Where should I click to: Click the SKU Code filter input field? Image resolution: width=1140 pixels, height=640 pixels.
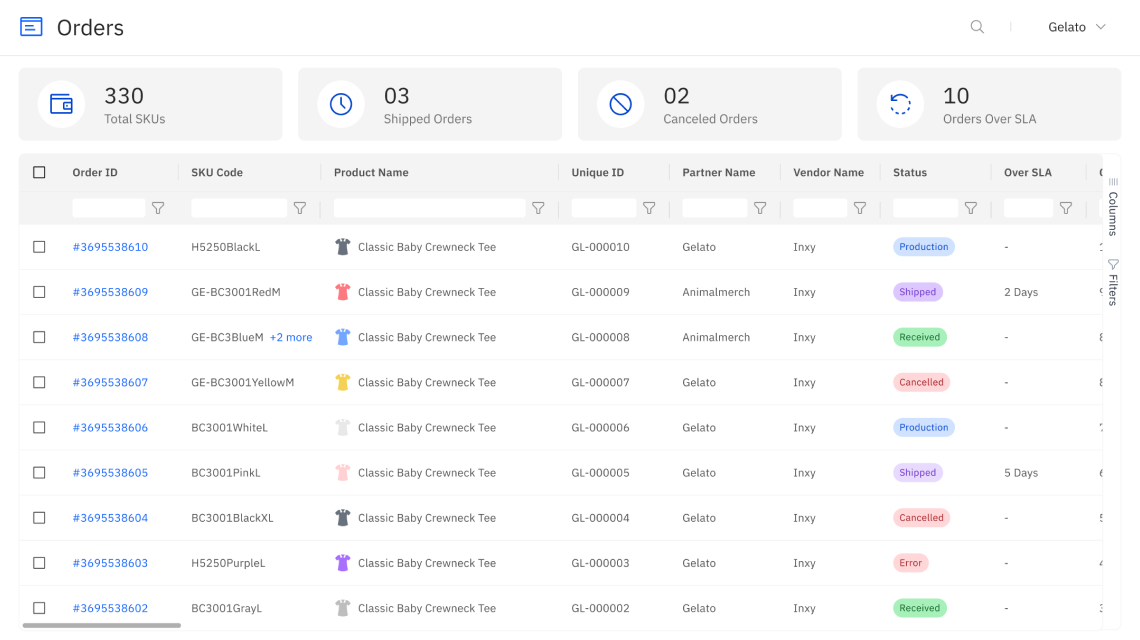[238, 208]
